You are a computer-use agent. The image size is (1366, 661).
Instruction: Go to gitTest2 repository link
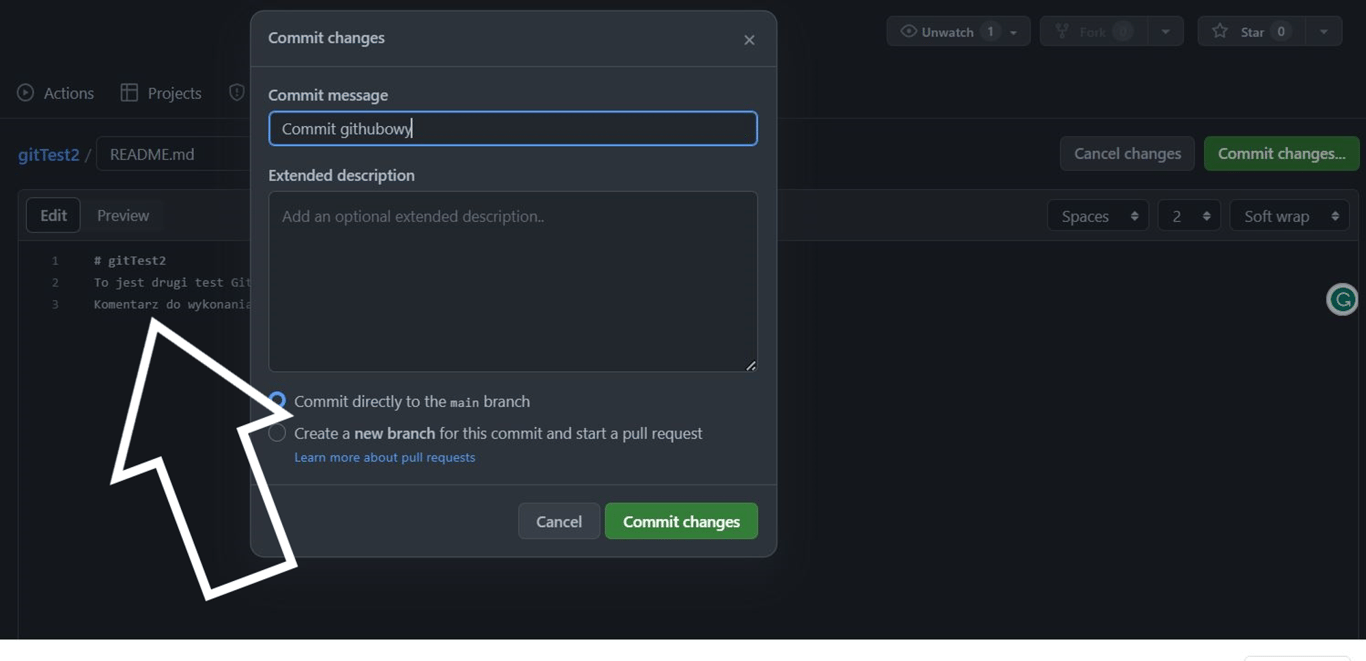[x=48, y=154]
